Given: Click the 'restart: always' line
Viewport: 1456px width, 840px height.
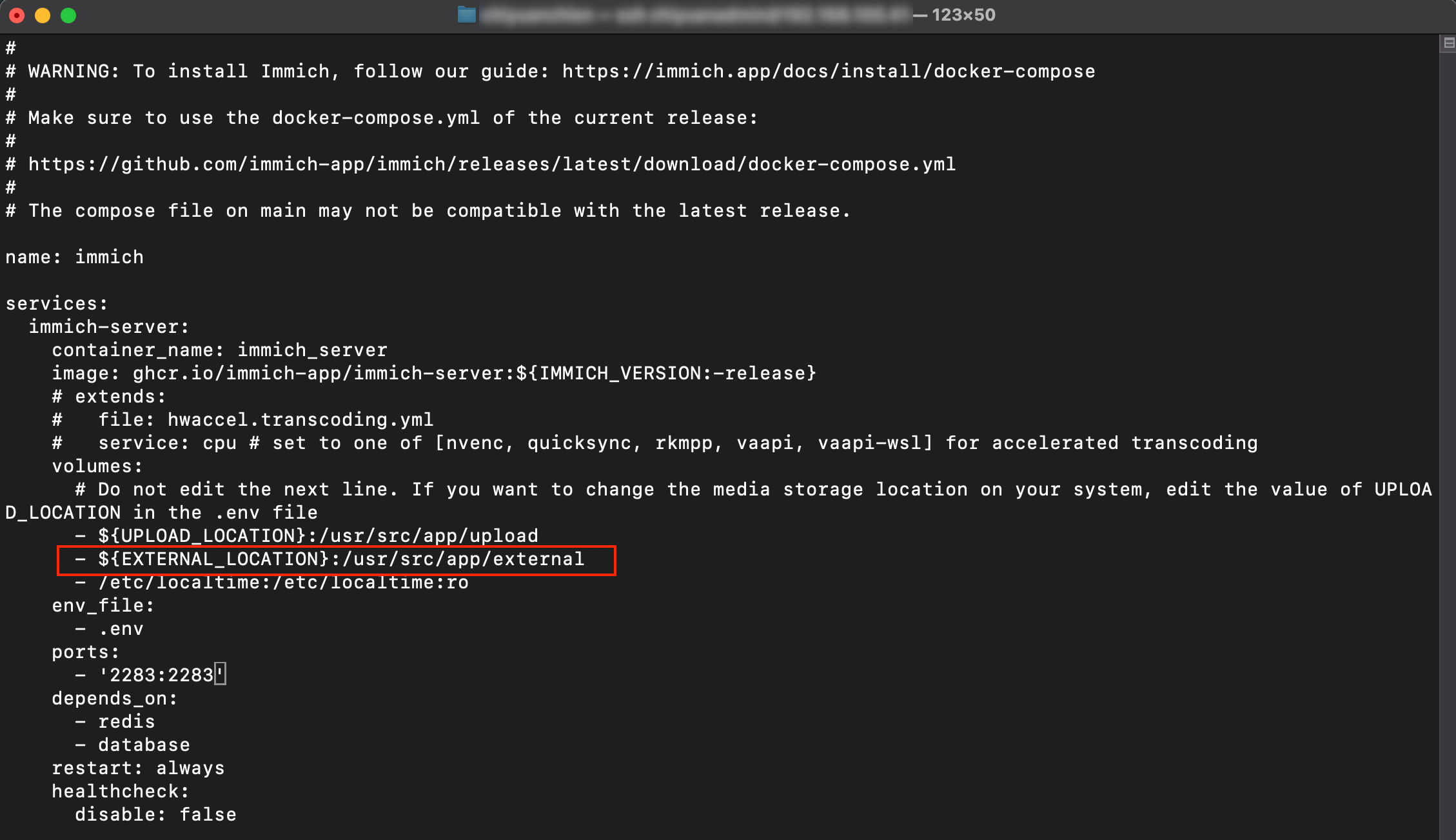Looking at the screenshot, I should coord(138,768).
